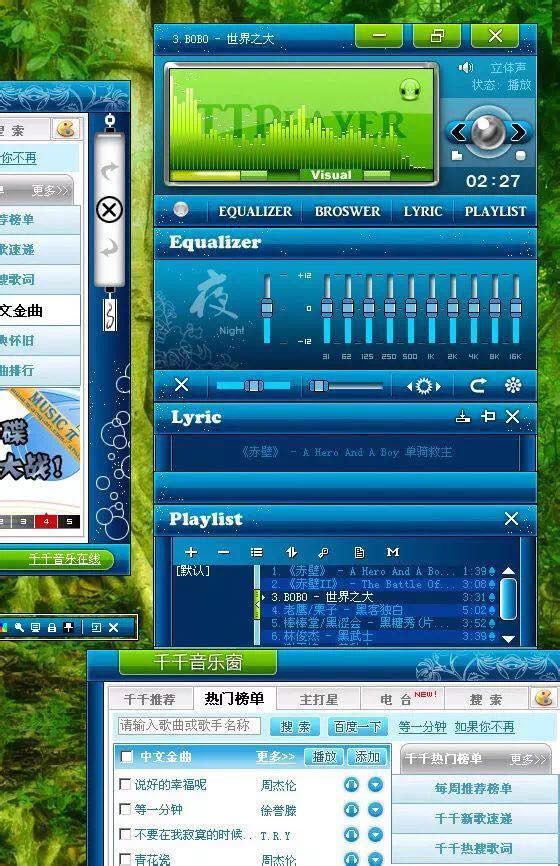Toggle the EQUALIZER panel tab
Screen dimensions: 560x866
pyautogui.click(x=255, y=211)
